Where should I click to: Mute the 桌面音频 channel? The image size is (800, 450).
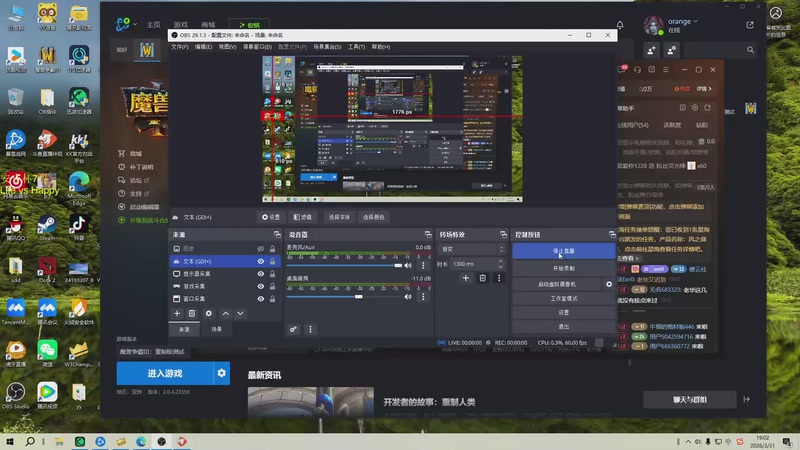pyautogui.click(x=408, y=296)
